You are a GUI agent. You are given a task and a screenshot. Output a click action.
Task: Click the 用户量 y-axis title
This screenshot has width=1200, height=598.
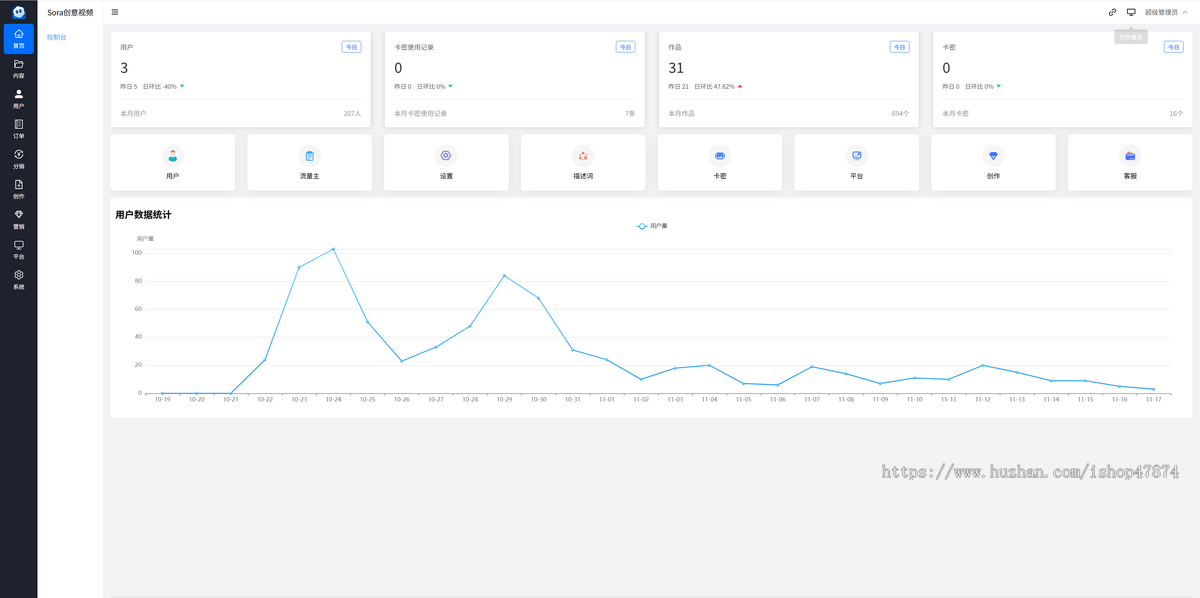pyautogui.click(x=146, y=239)
